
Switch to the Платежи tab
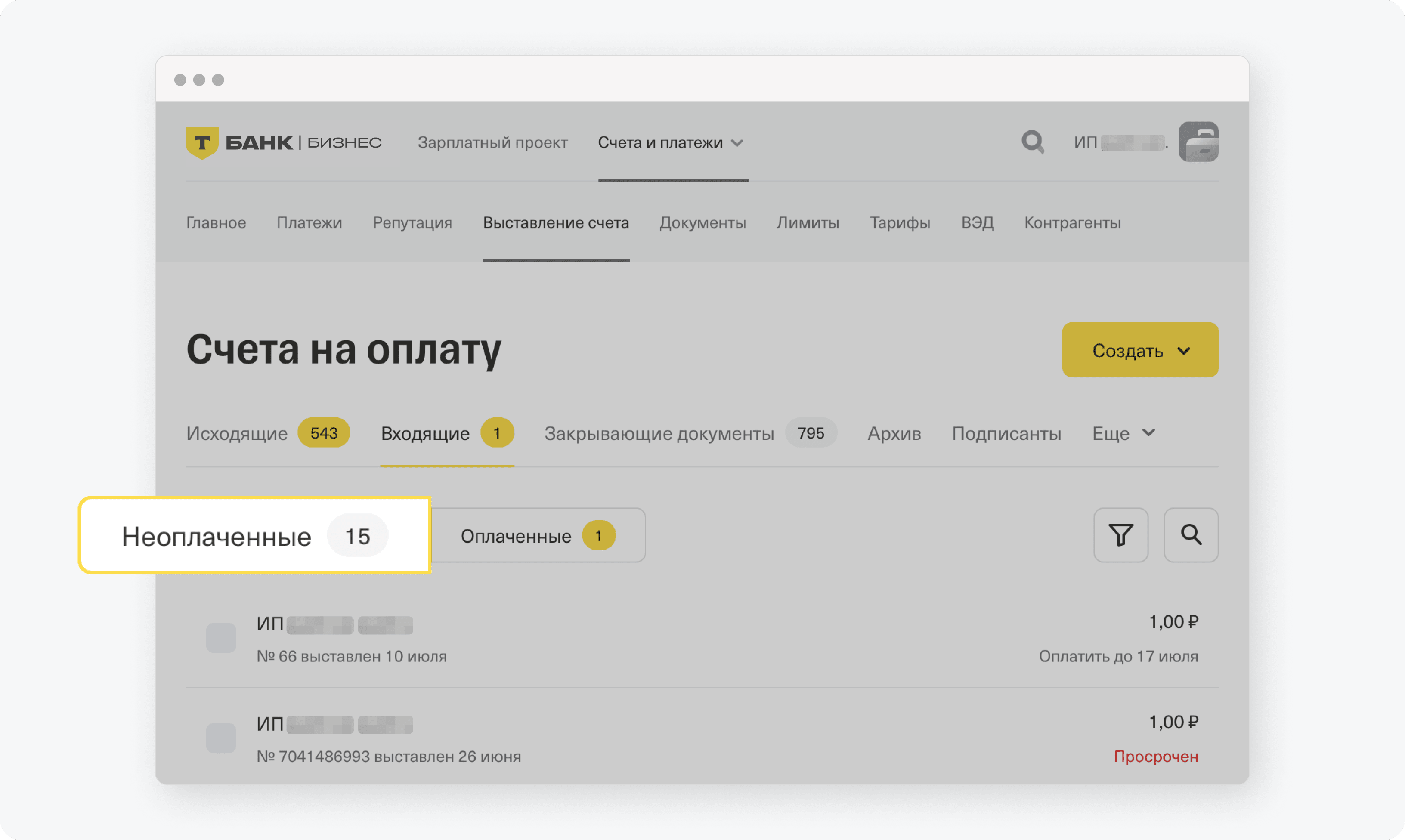(x=309, y=222)
